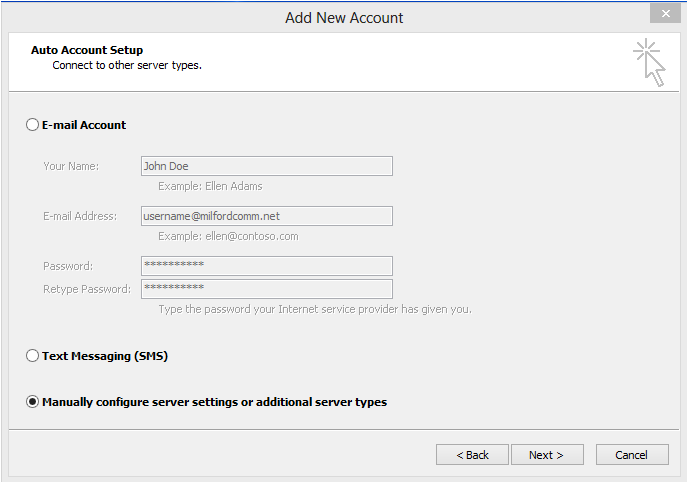Go back with the < Back button
The width and height of the screenshot is (688, 483).
tap(472, 455)
